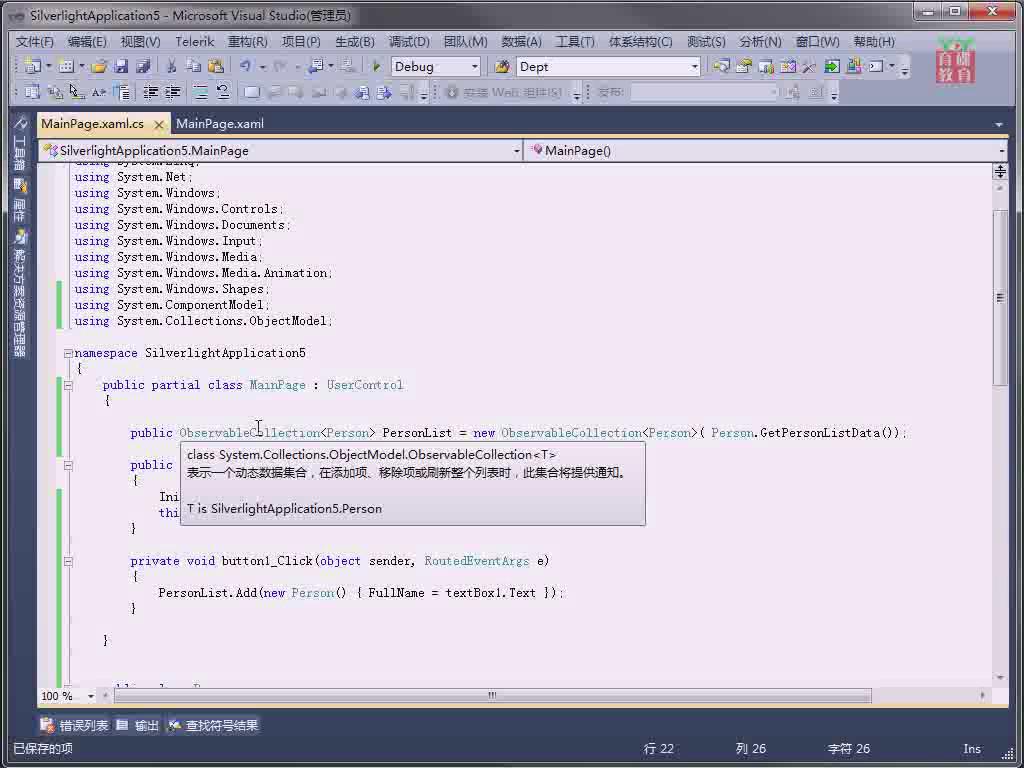This screenshot has height=768, width=1024.
Task: Cut selection using the scissors icon
Action: [172, 66]
